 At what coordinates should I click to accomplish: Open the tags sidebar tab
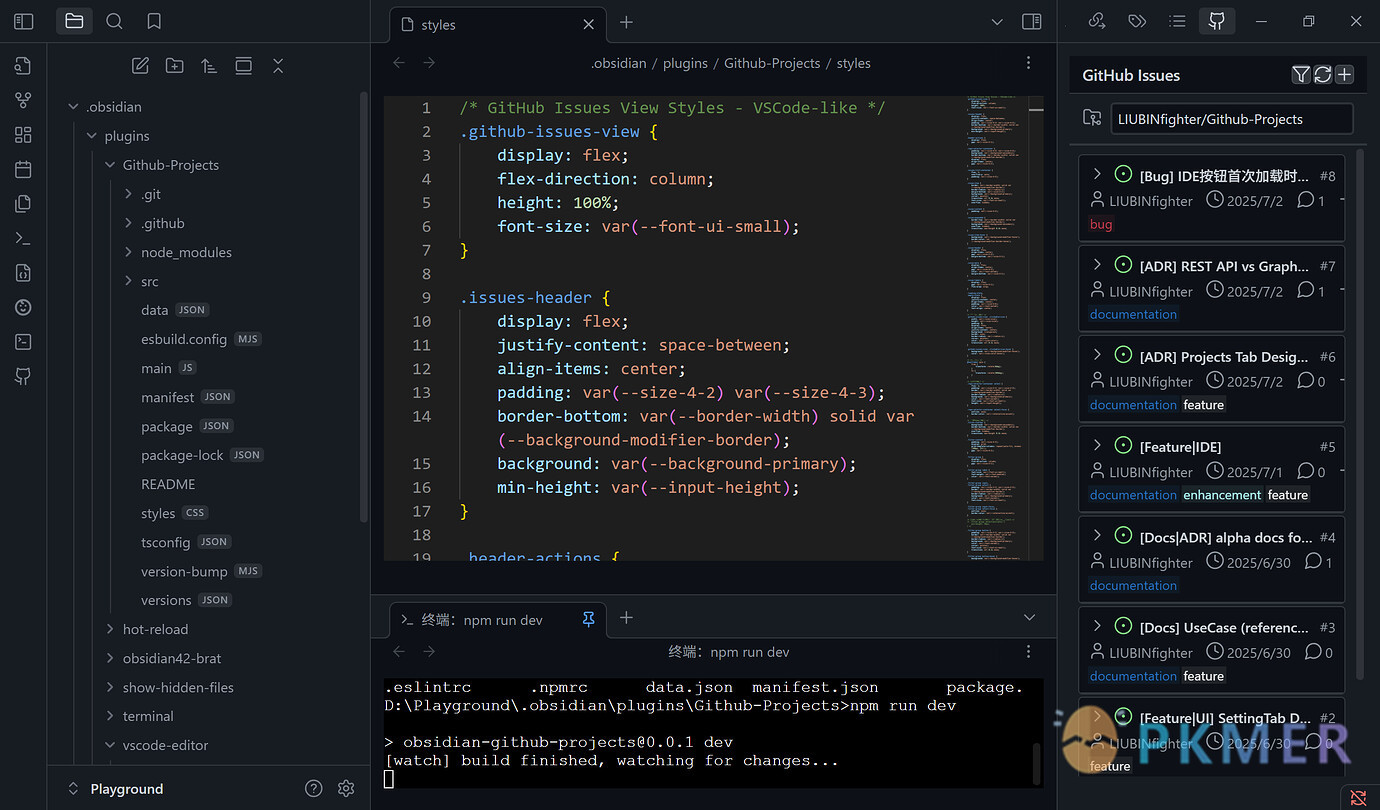pos(1136,21)
